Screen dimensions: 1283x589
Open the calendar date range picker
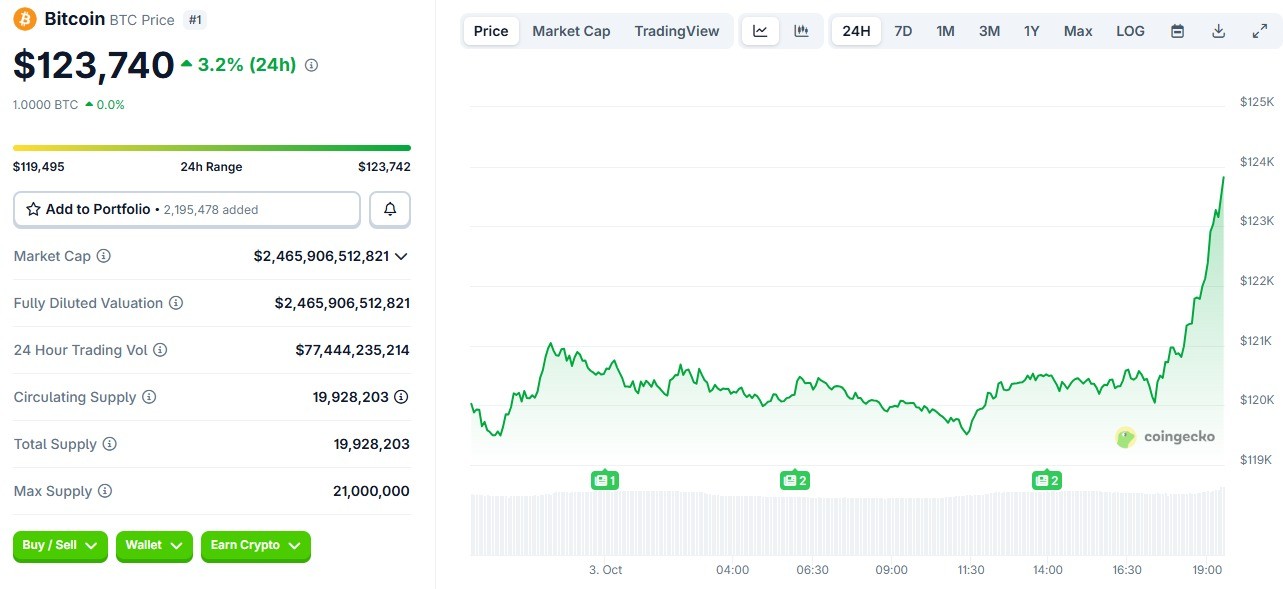(x=1177, y=31)
